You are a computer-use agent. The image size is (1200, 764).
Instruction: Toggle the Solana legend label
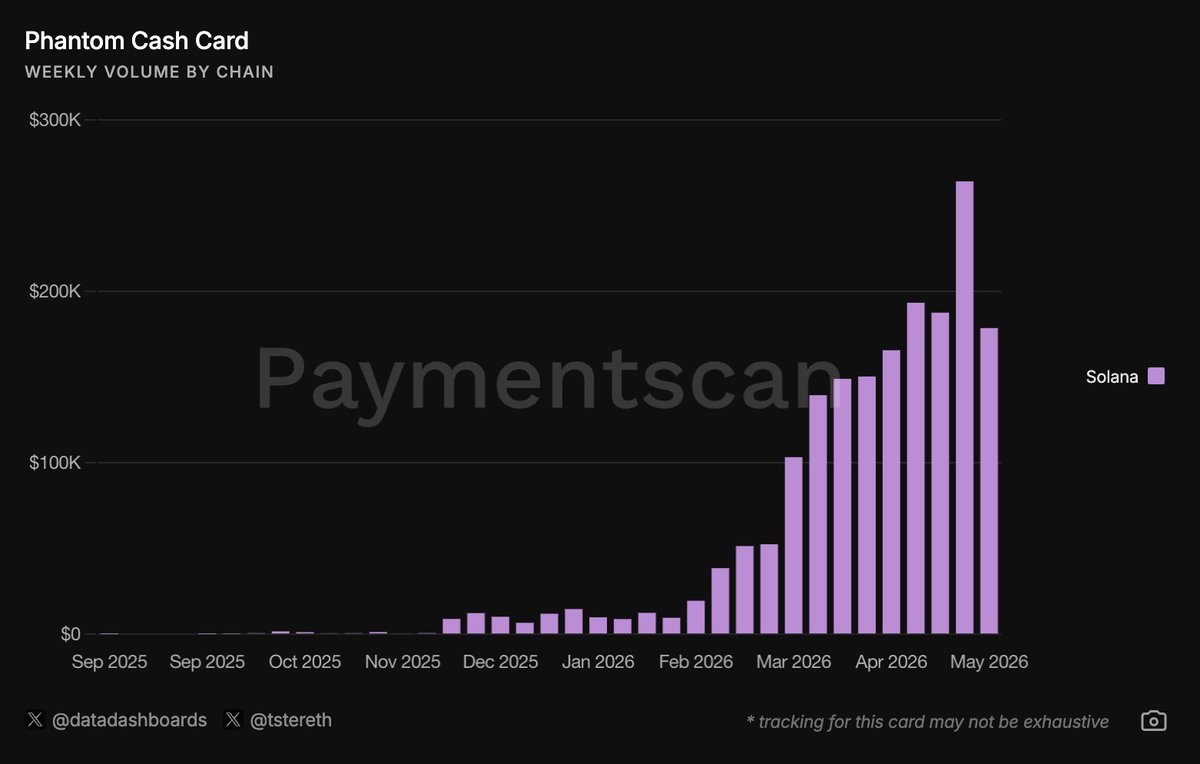(1112, 377)
